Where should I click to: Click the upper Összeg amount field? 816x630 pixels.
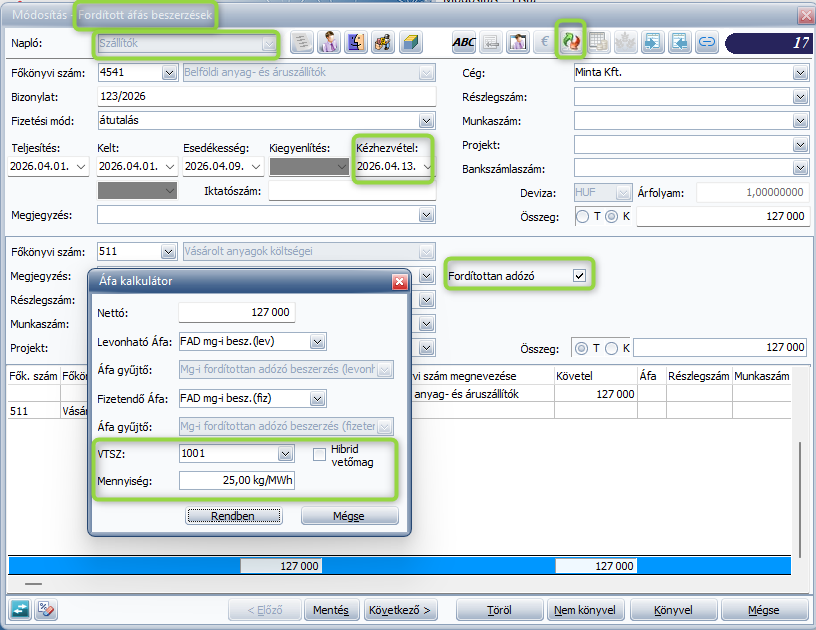click(723, 216)
